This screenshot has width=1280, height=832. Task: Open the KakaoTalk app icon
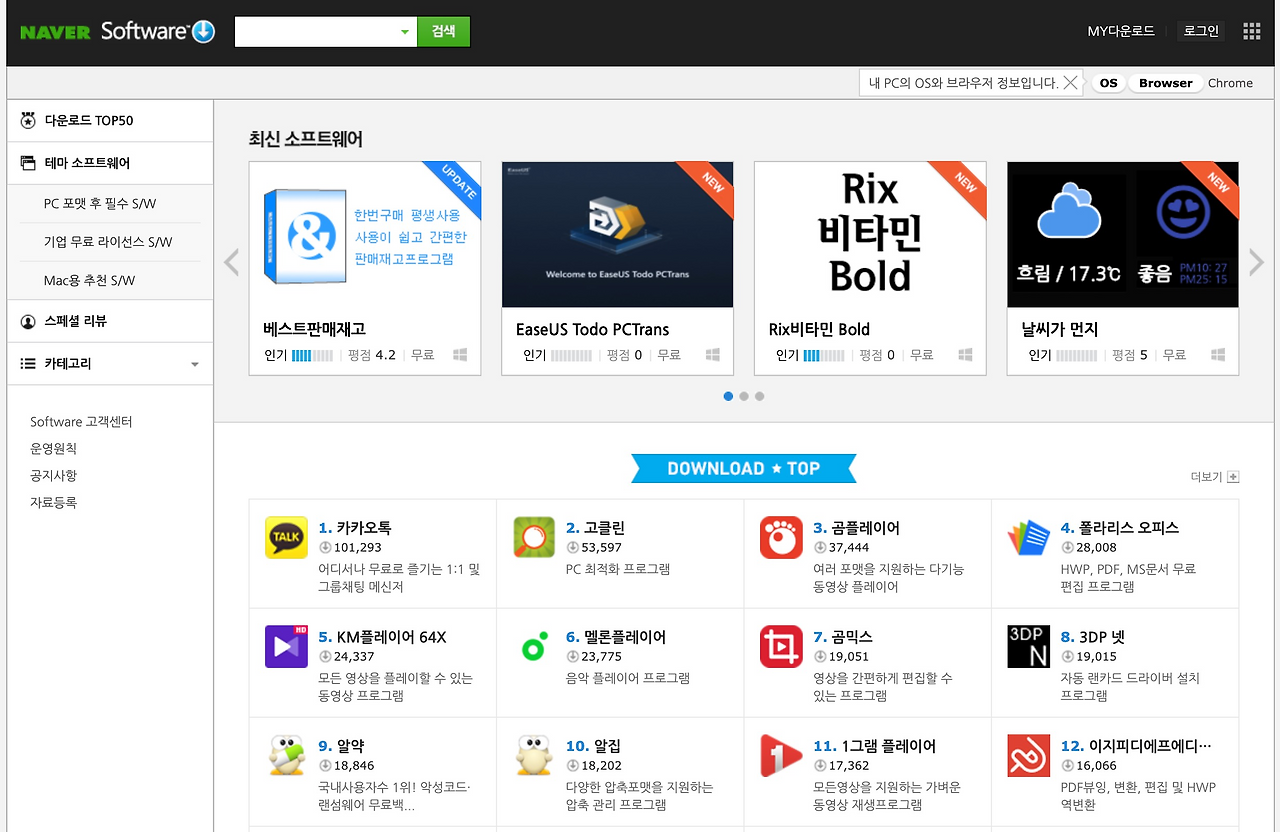(286, 537)
